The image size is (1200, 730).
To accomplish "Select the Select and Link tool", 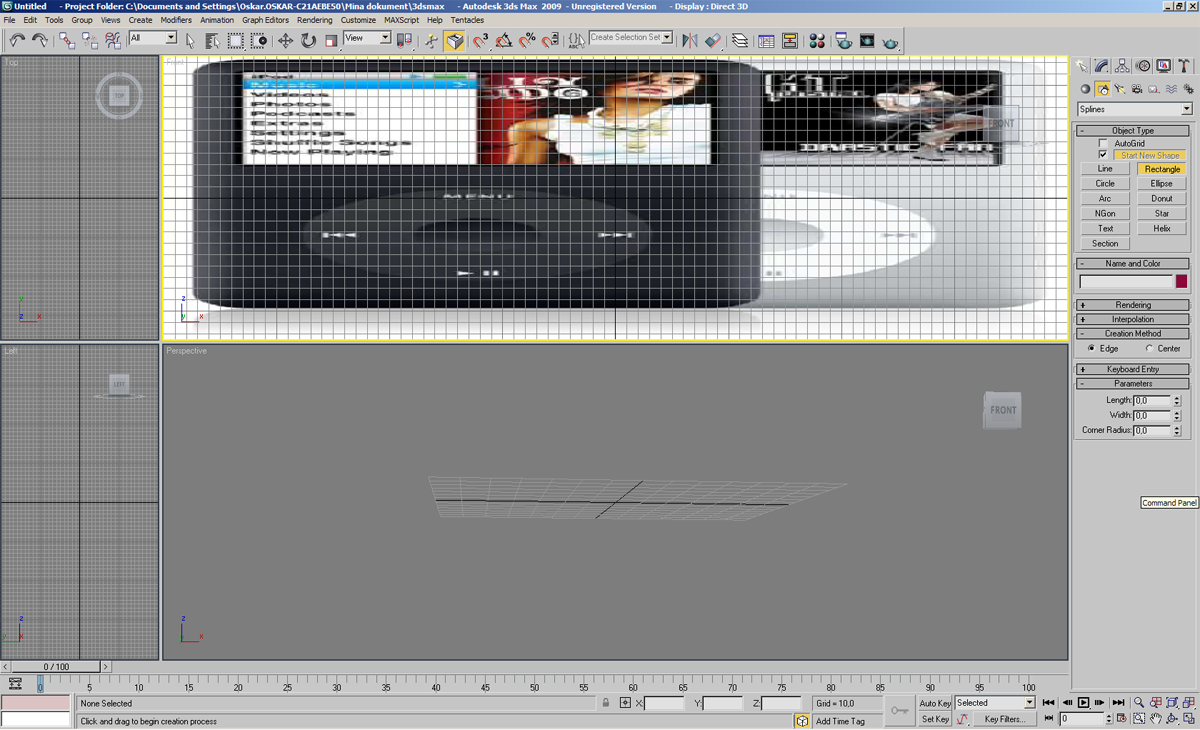I will (x=67, y=40).
